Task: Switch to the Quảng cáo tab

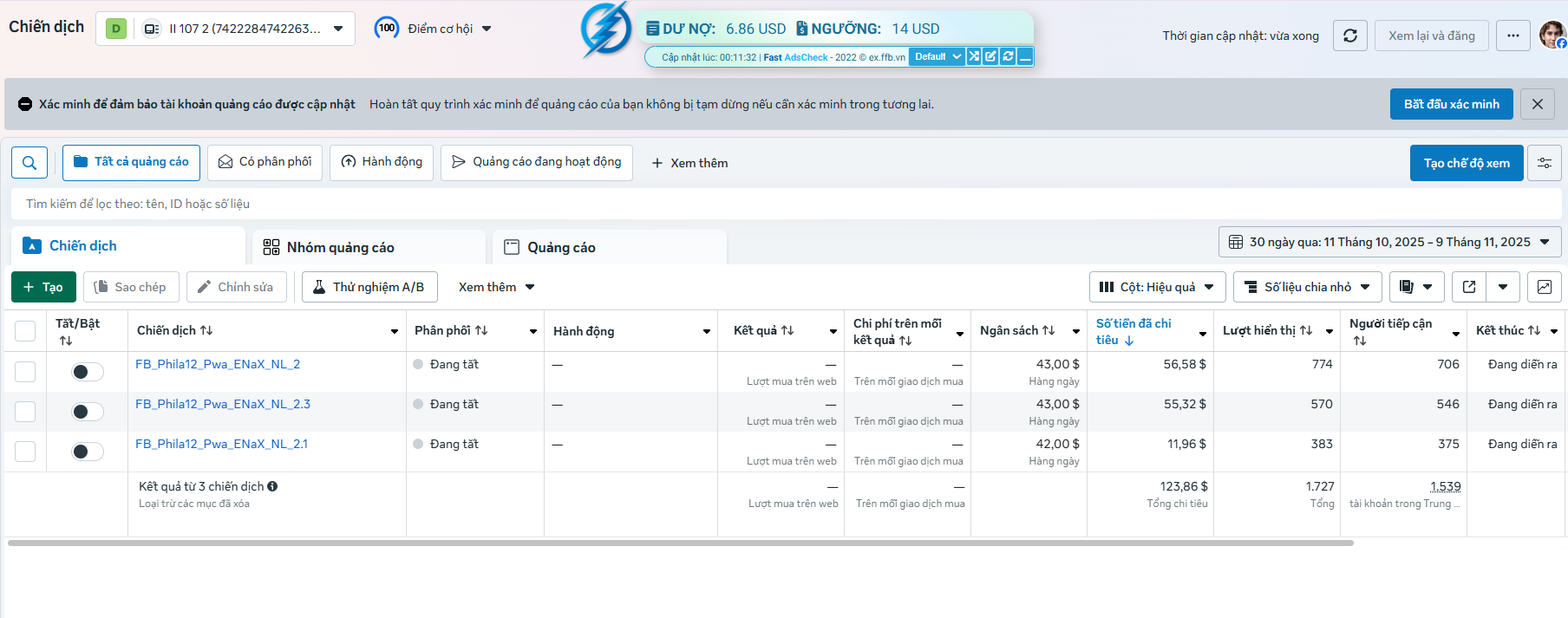Action: 610,247
